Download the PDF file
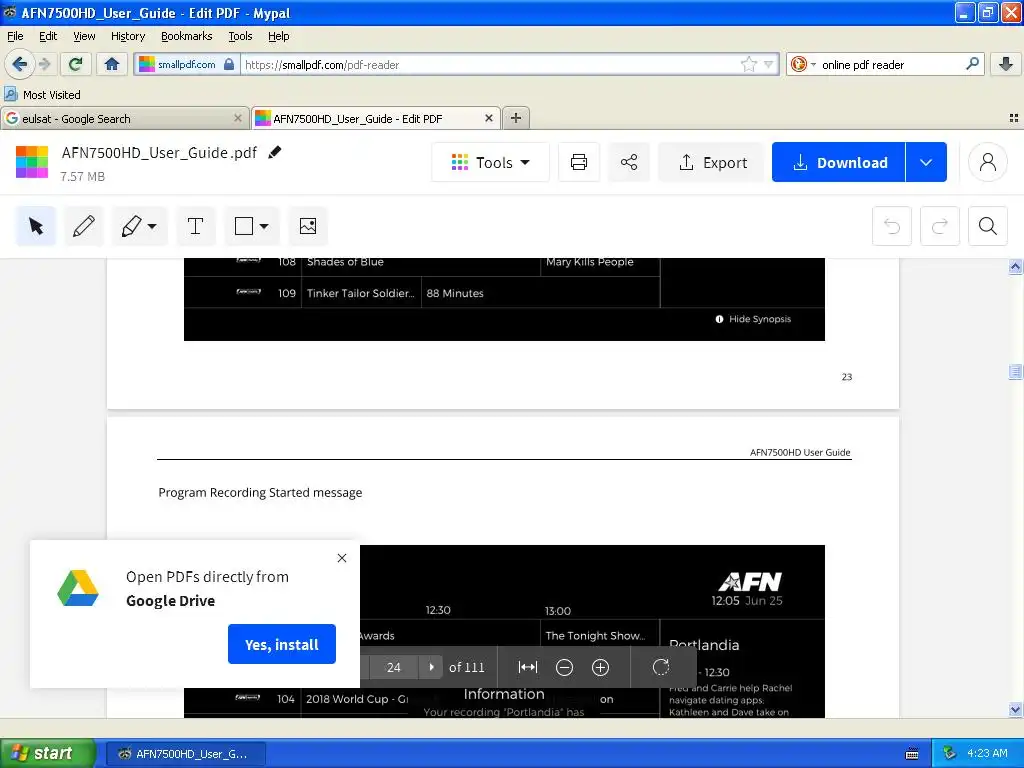This screenshot has width=1024, height=768. 839,162
